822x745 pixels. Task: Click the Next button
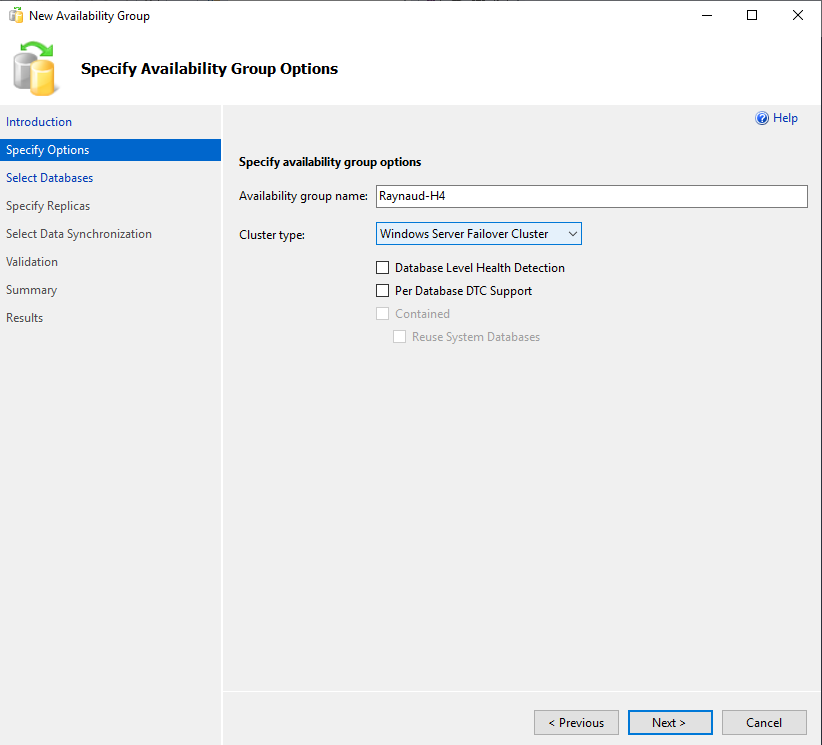pos(670,722)
